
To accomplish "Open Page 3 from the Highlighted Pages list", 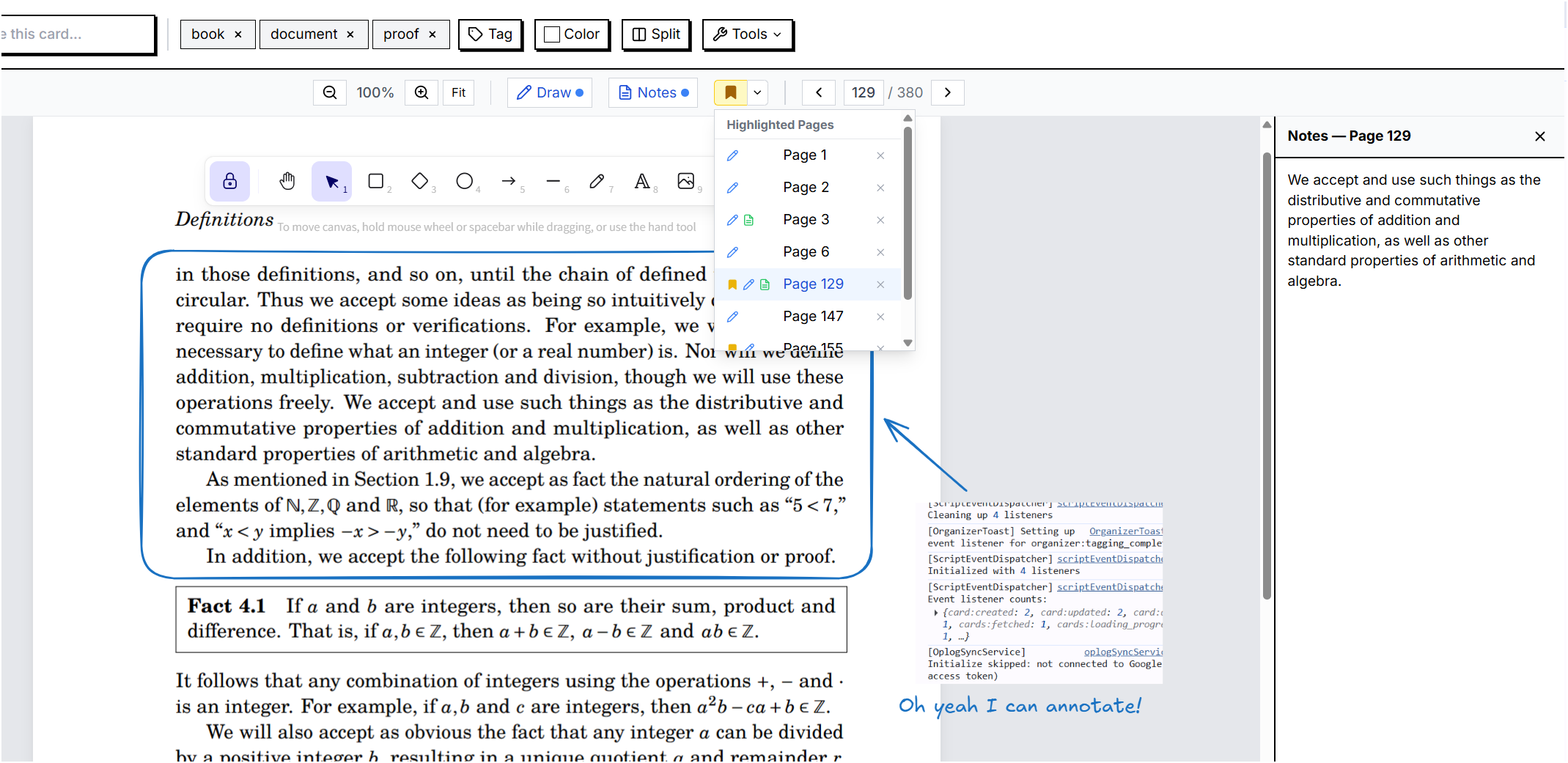I will pyautogui.click(x=806, y=219).
